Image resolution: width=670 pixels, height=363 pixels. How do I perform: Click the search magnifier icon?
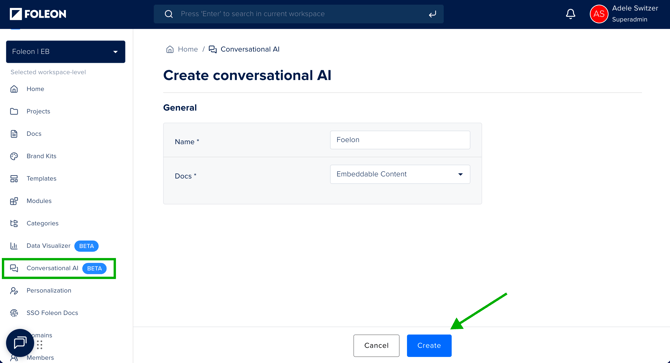point(169,14)
